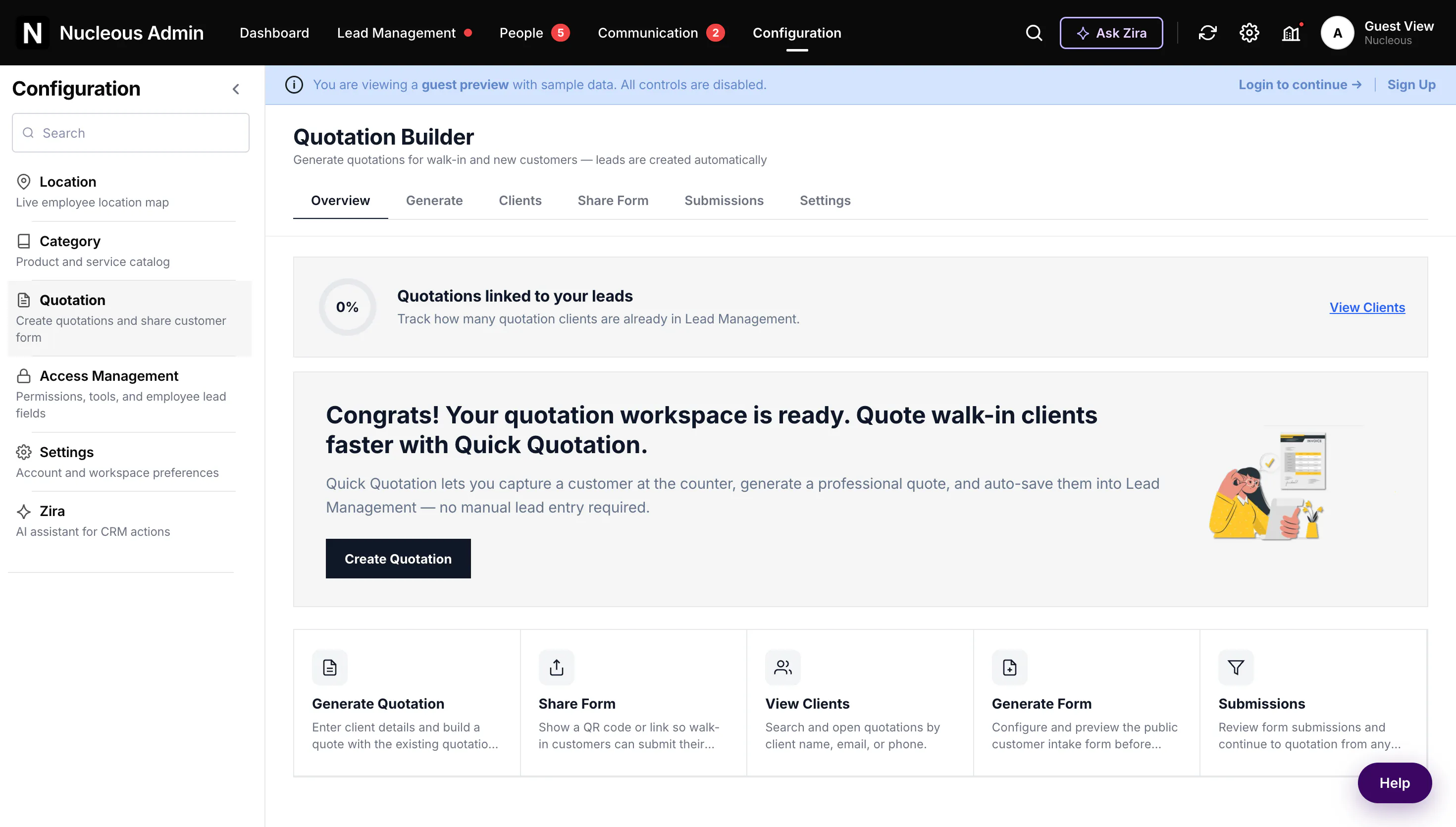This screenshot has height=827, width=1456.
Task: Click the Nucleous N logo icon
Action: coord(32,32)
